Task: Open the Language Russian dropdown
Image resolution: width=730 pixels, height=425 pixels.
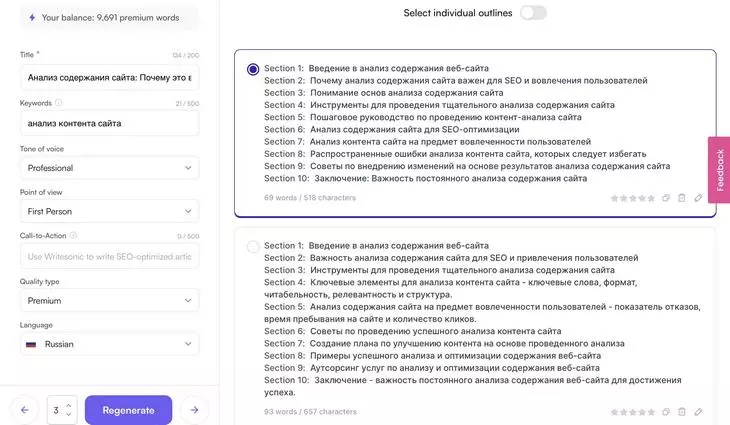Action: [109, 344]
